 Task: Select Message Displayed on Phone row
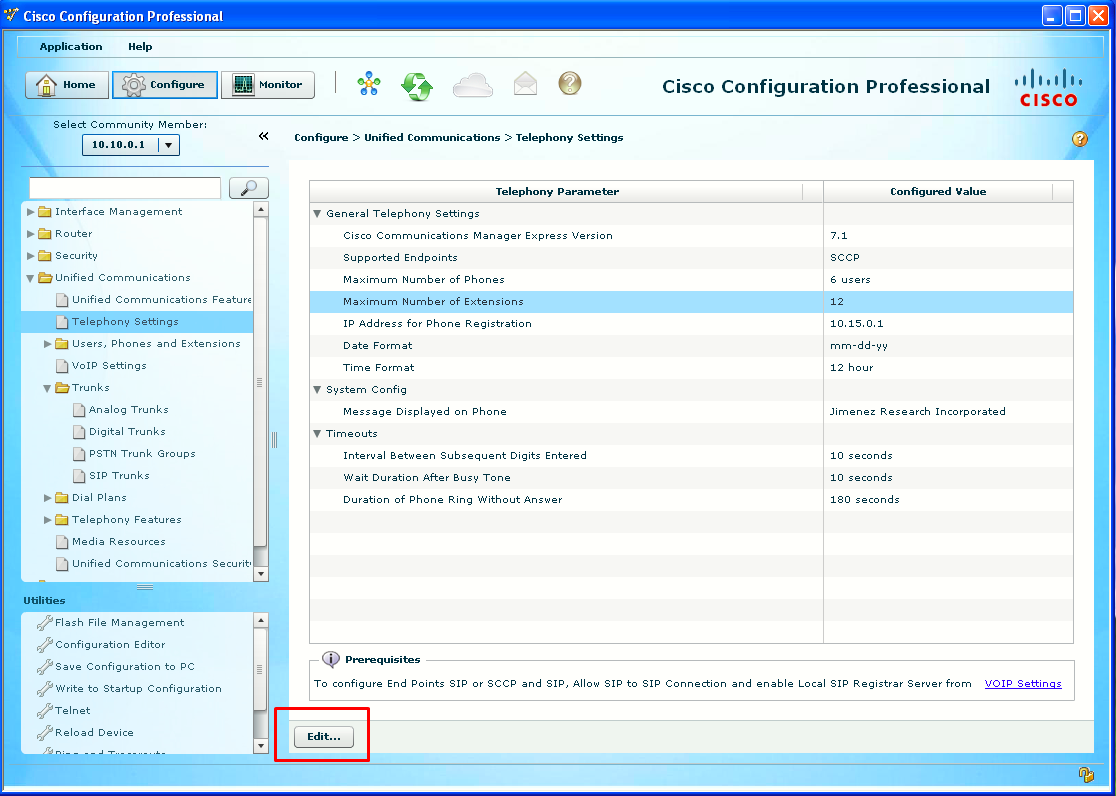(691, 412)
